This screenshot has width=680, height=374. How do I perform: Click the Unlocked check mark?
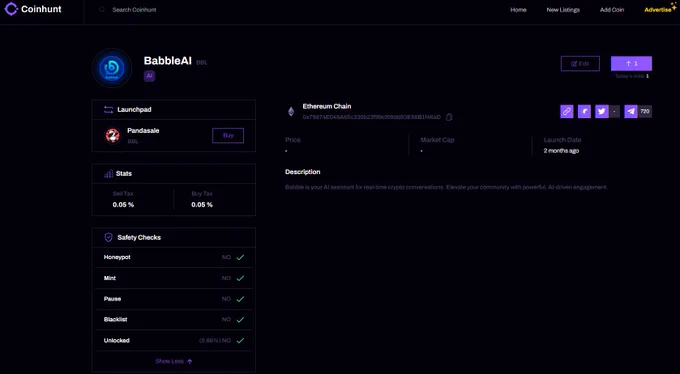[240, 341]
